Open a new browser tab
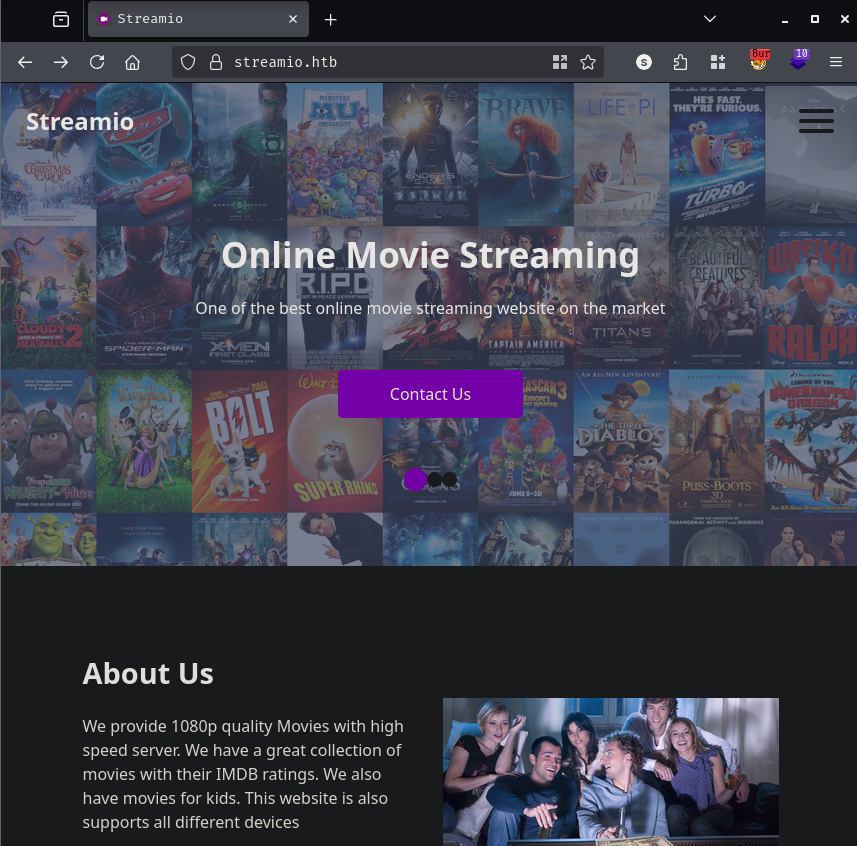Image resolution: width=857 pixels, height=846 pixels. point(331,19)
